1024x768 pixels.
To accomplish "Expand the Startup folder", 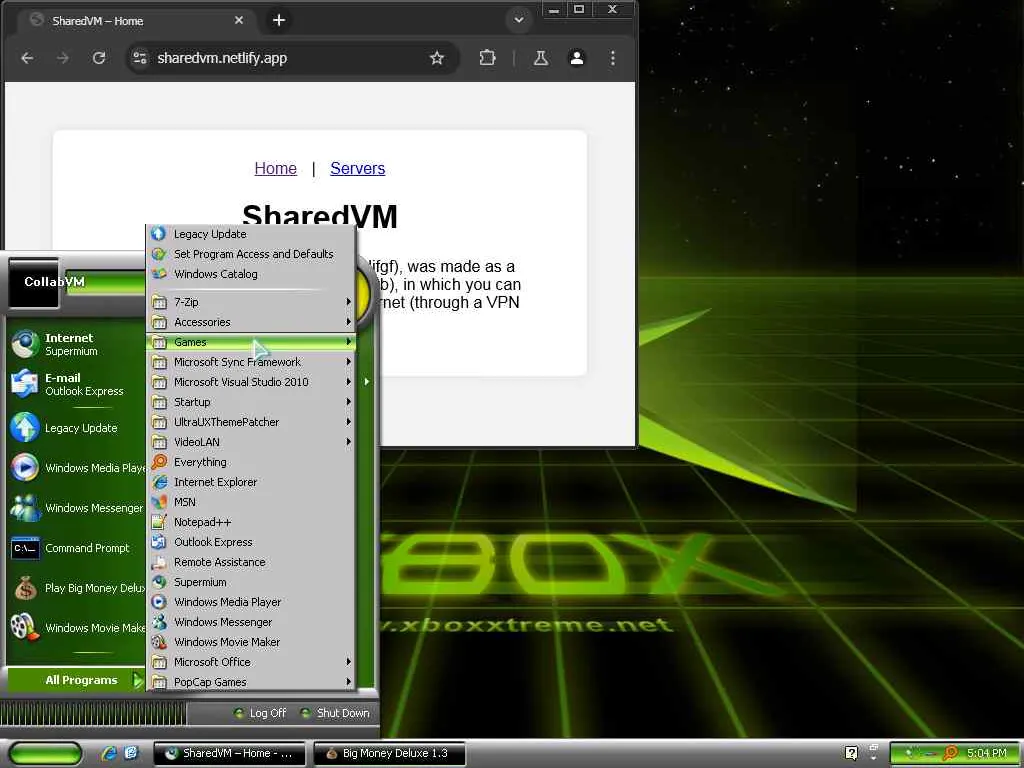I will coord(251,402).
